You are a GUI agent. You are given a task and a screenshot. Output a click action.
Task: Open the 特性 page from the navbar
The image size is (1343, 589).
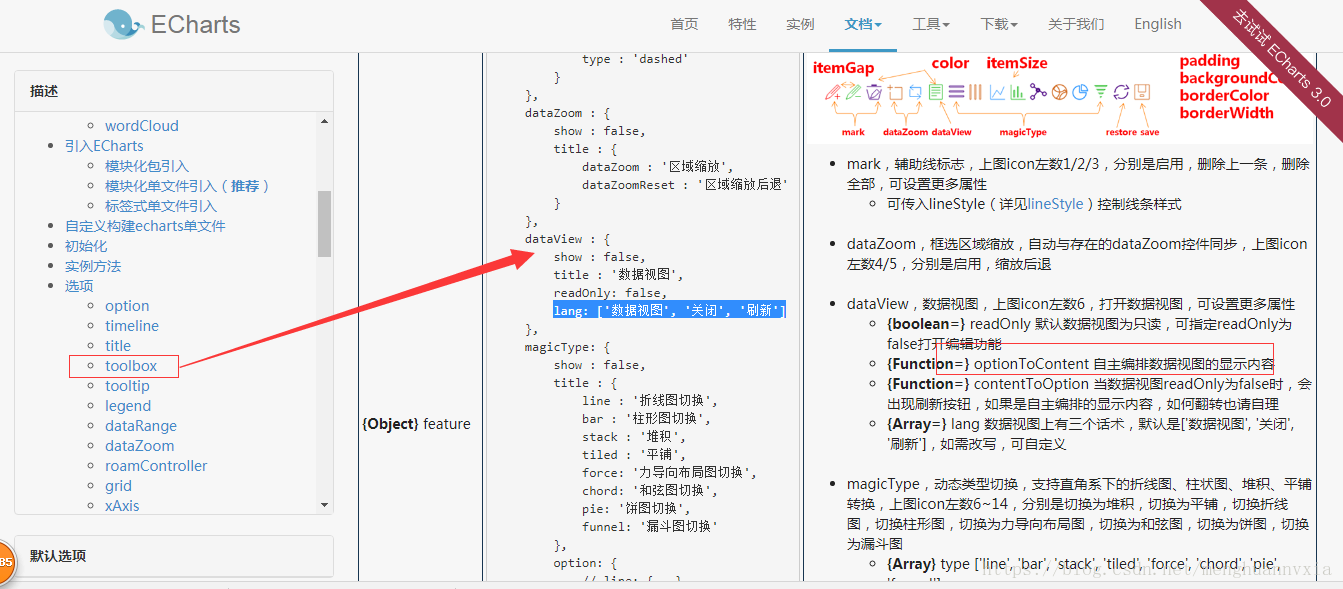pyautogui.click(x=742, y=24)
